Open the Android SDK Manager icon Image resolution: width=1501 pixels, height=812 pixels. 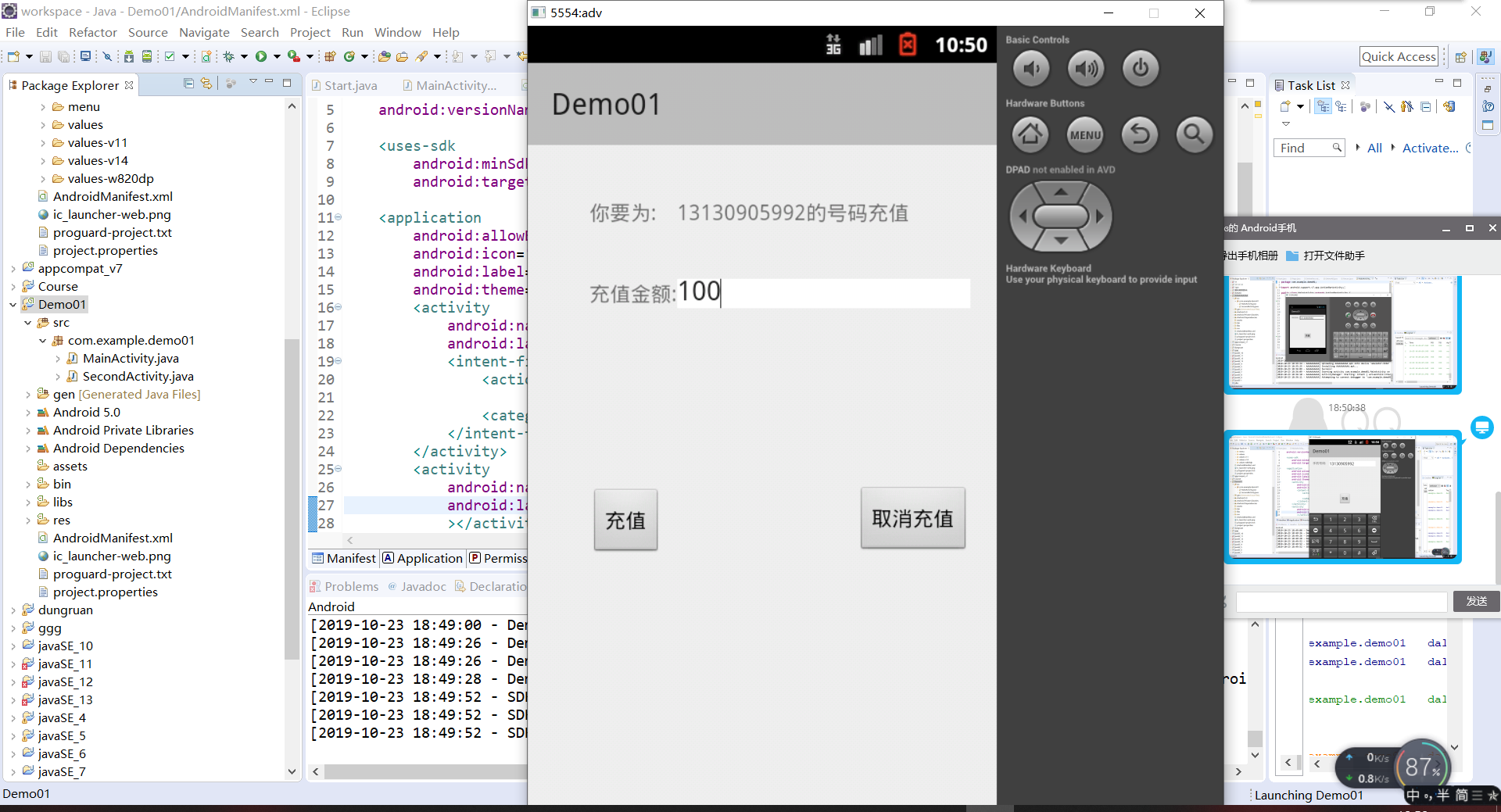coord(129,56)
